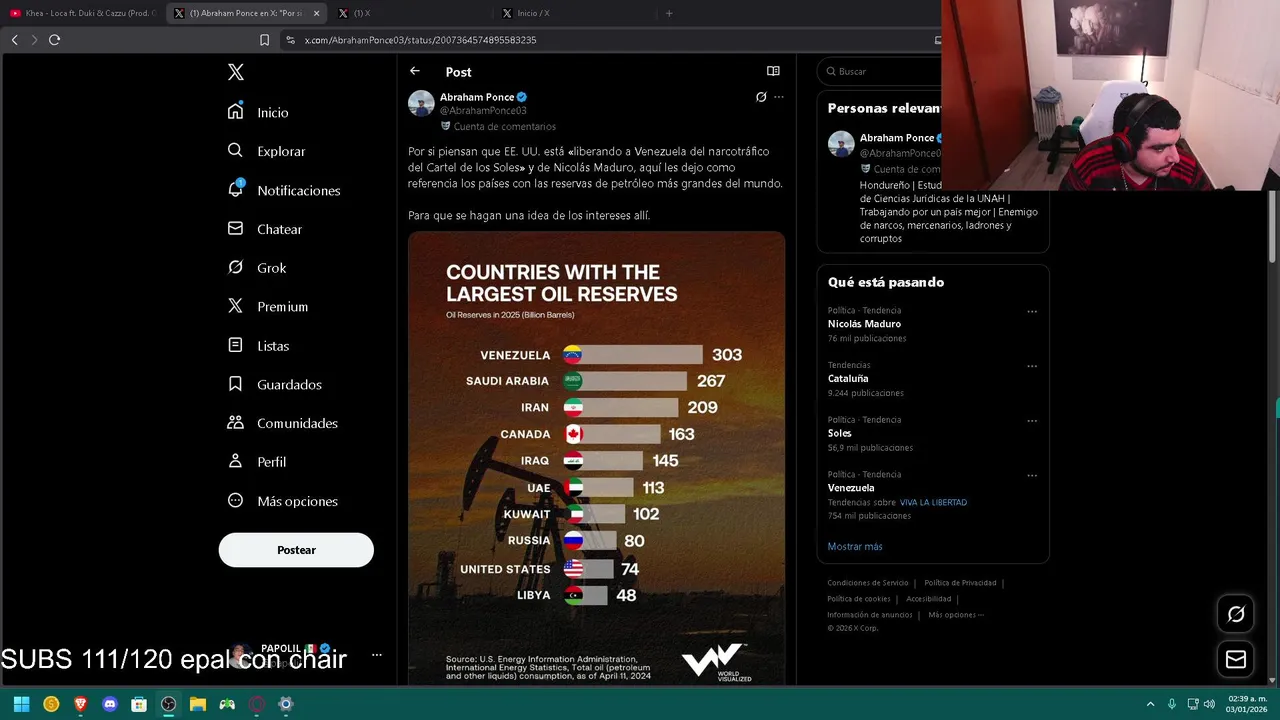Open Perfil page
Viewport: 1280px width, 720px height.
coord(257,462)
